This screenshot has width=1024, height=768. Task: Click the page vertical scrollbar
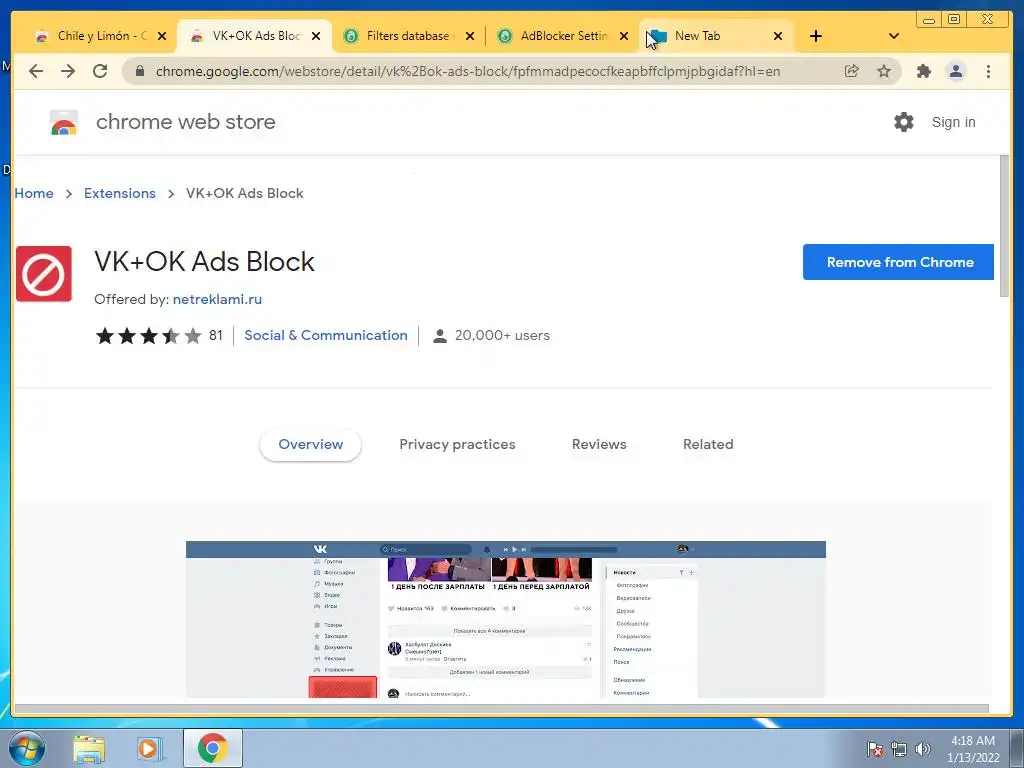pyautogui.click(x=1004, y=226)
